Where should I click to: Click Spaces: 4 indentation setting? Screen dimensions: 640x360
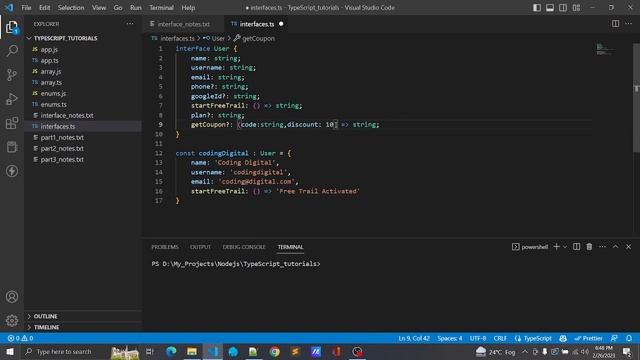[x=449, y=338]
